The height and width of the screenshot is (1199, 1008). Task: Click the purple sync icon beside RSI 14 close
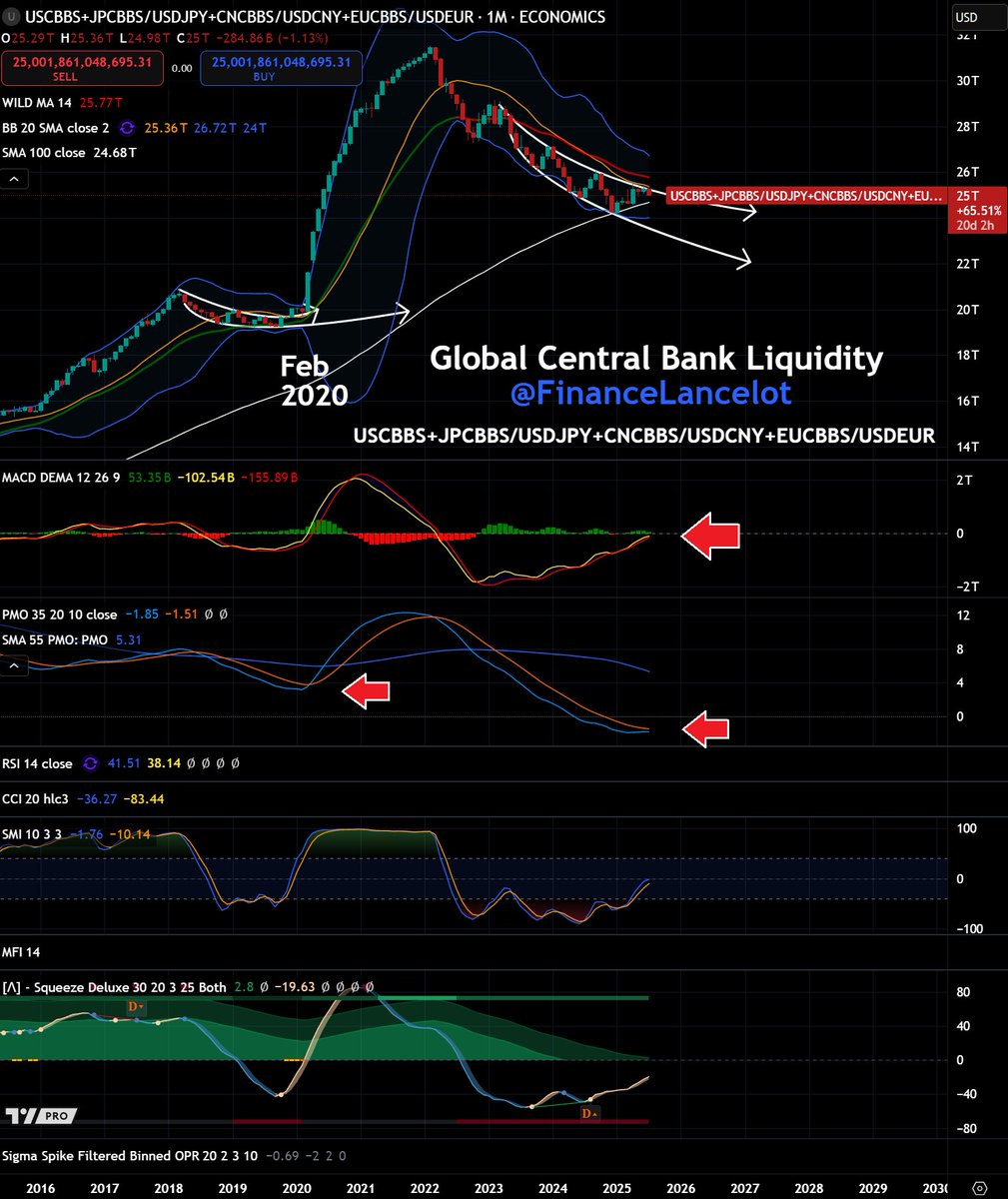[90, 763]
